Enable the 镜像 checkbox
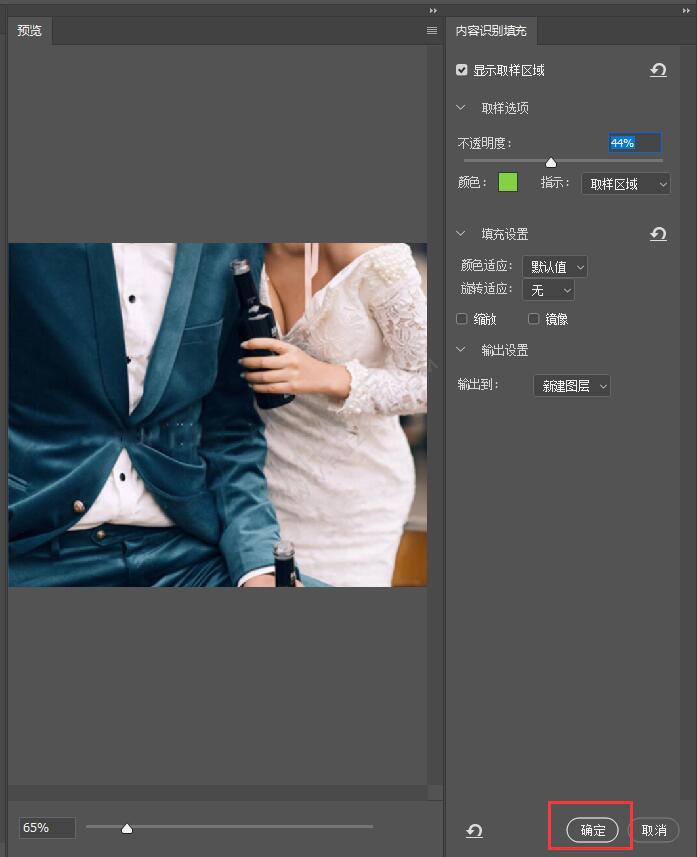697x857 pixels. 534,319
